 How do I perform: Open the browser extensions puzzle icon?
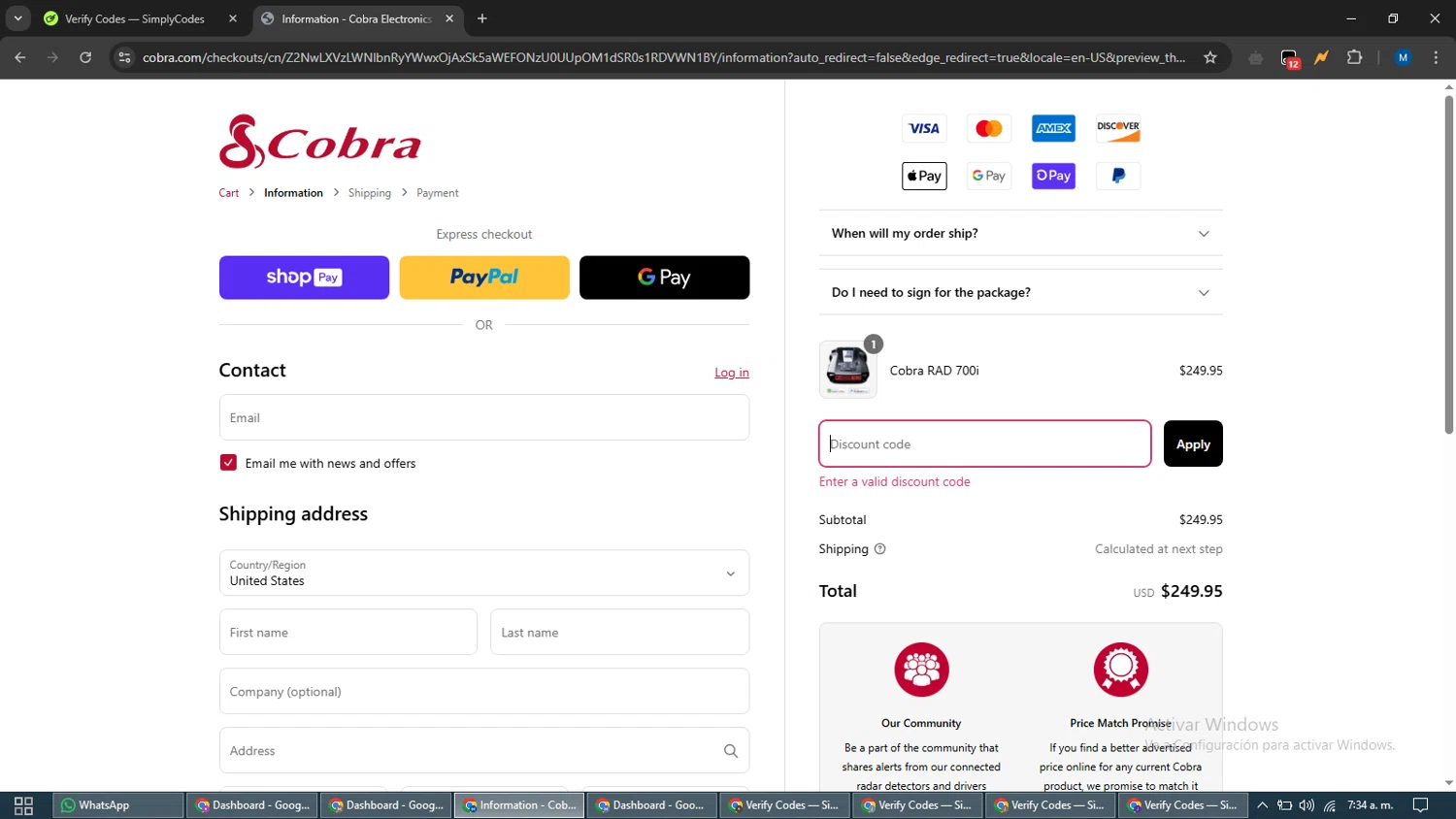pyautogui.click(x=1355, y=57)
